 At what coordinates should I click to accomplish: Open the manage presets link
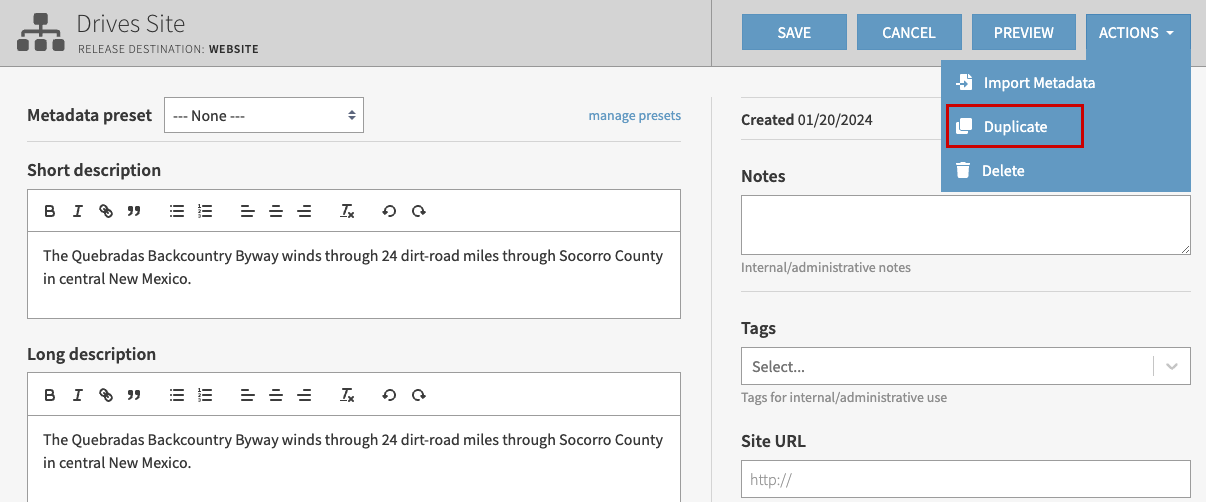[x=635, y=116]
